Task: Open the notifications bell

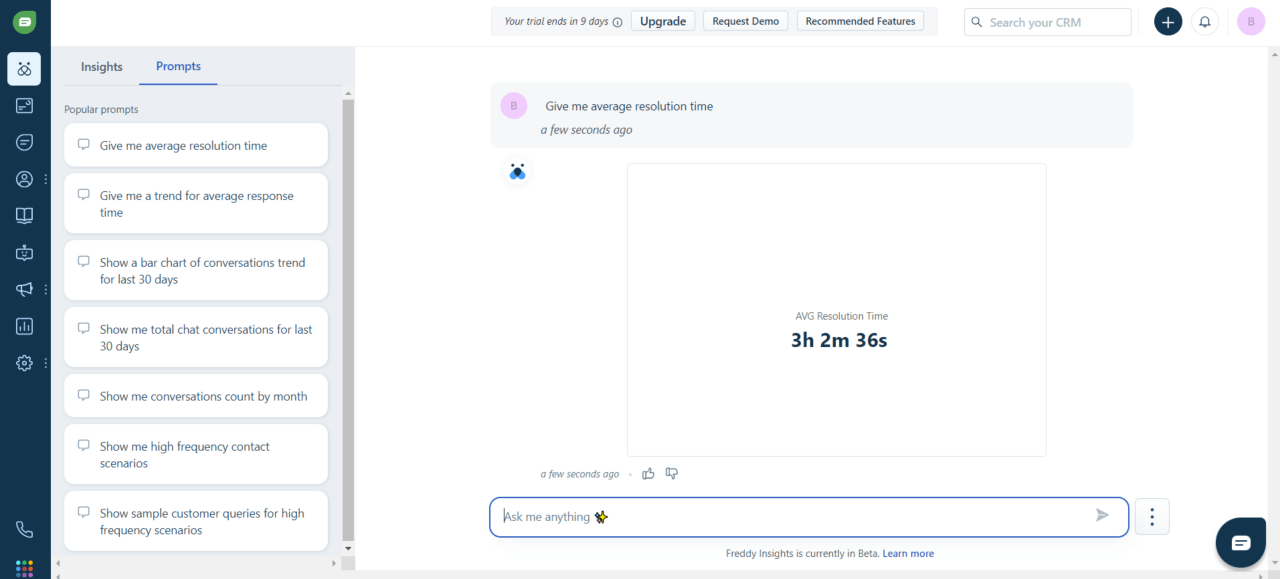Action: click(x=1205, y=22)
